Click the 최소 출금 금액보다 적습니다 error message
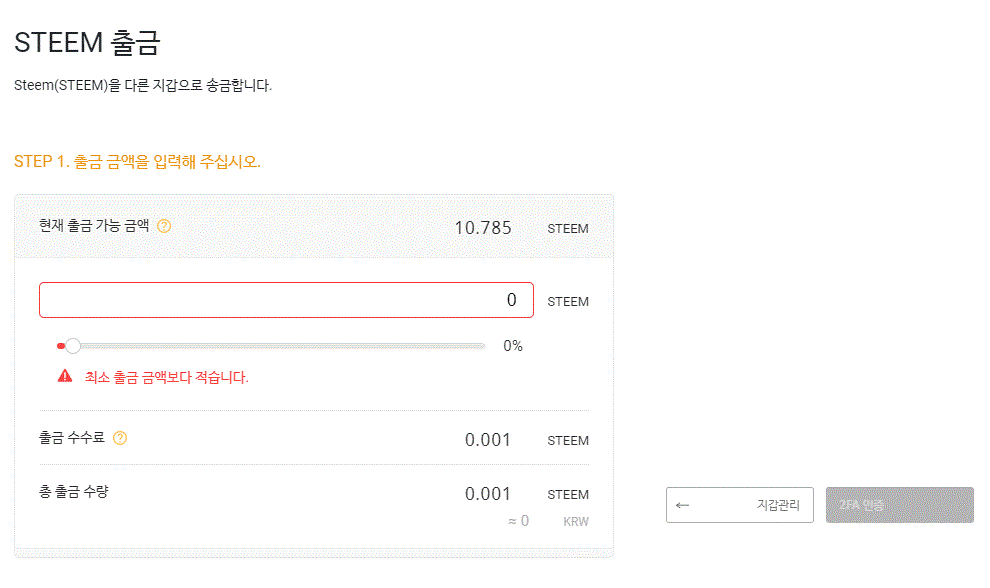Screen dimensions: 990x588 coord(167,377)
